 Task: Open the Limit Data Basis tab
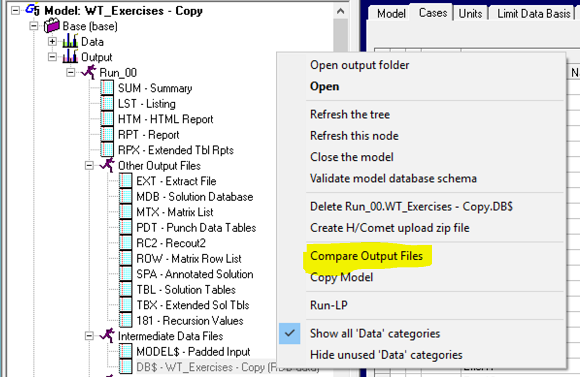point(533,13)
